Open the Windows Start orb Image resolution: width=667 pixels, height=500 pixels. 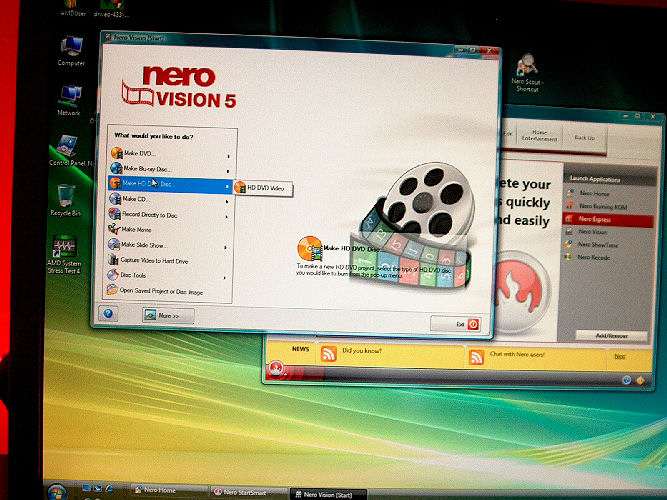57,491
